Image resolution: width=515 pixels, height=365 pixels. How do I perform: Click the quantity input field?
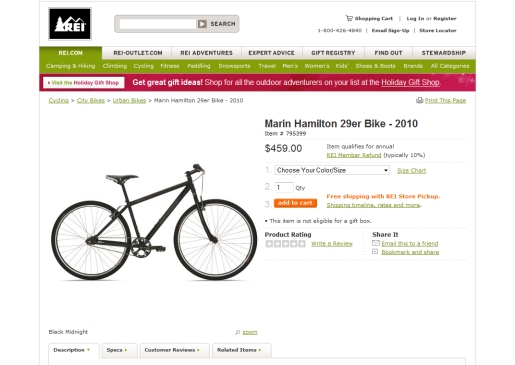284,187
